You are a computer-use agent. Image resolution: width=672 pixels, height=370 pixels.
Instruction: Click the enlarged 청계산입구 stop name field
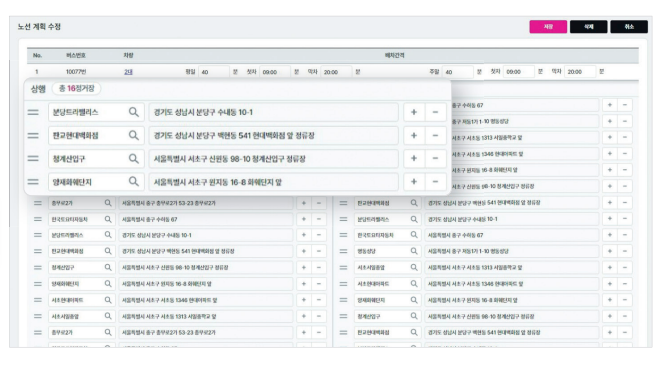tap(96, 159)
